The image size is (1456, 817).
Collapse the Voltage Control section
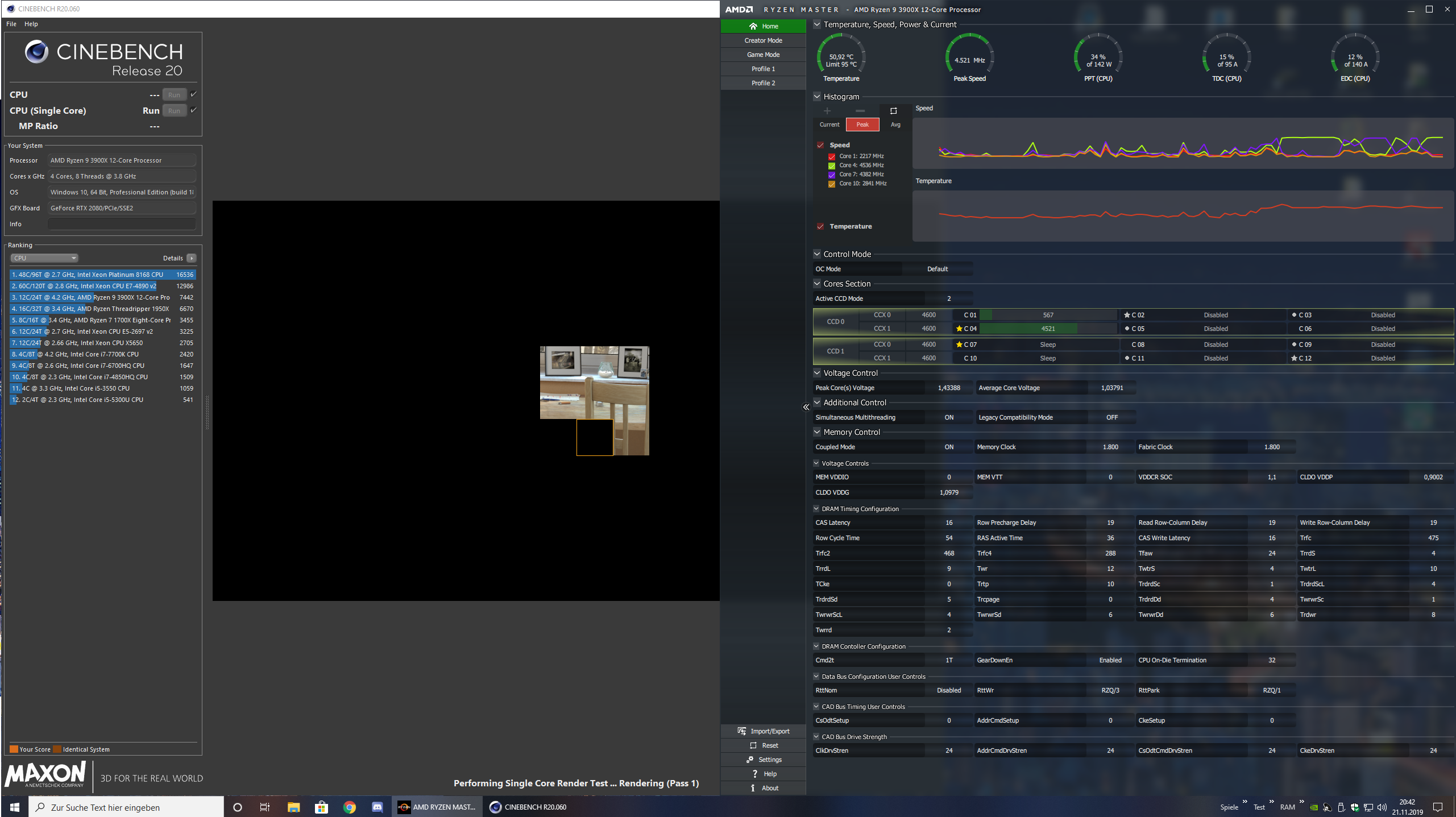tap(817, 373)
